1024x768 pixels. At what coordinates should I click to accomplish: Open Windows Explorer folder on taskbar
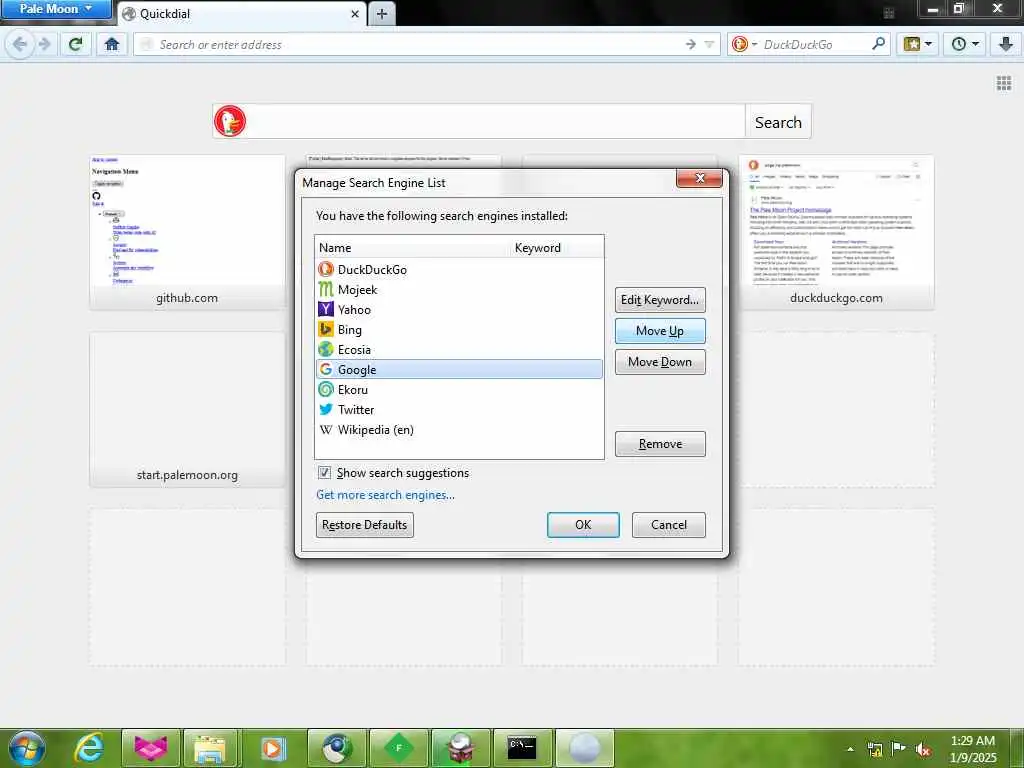point(210,748)
